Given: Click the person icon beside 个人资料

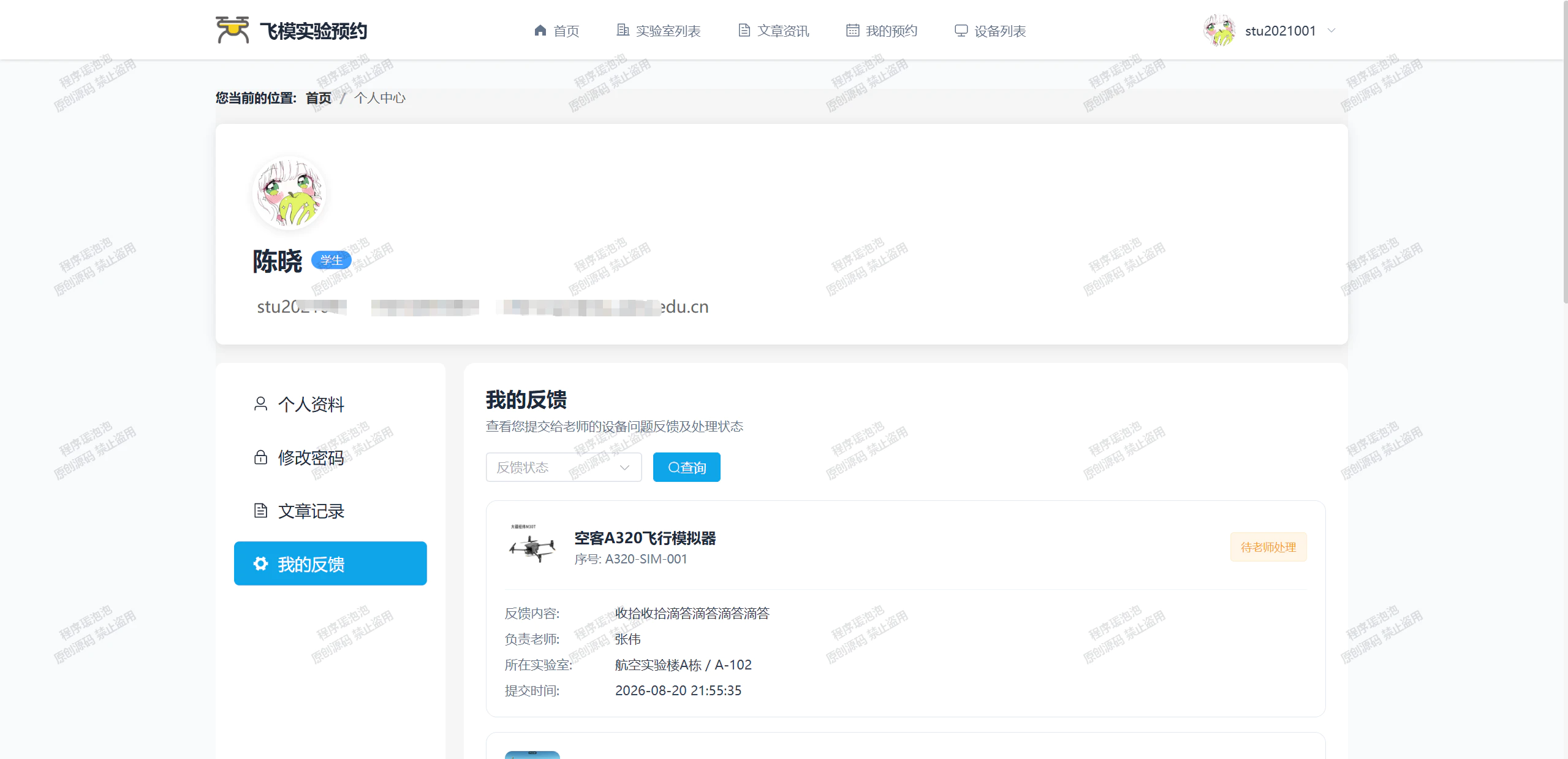Looking at the screenshot, I should (x=260, y=404).
